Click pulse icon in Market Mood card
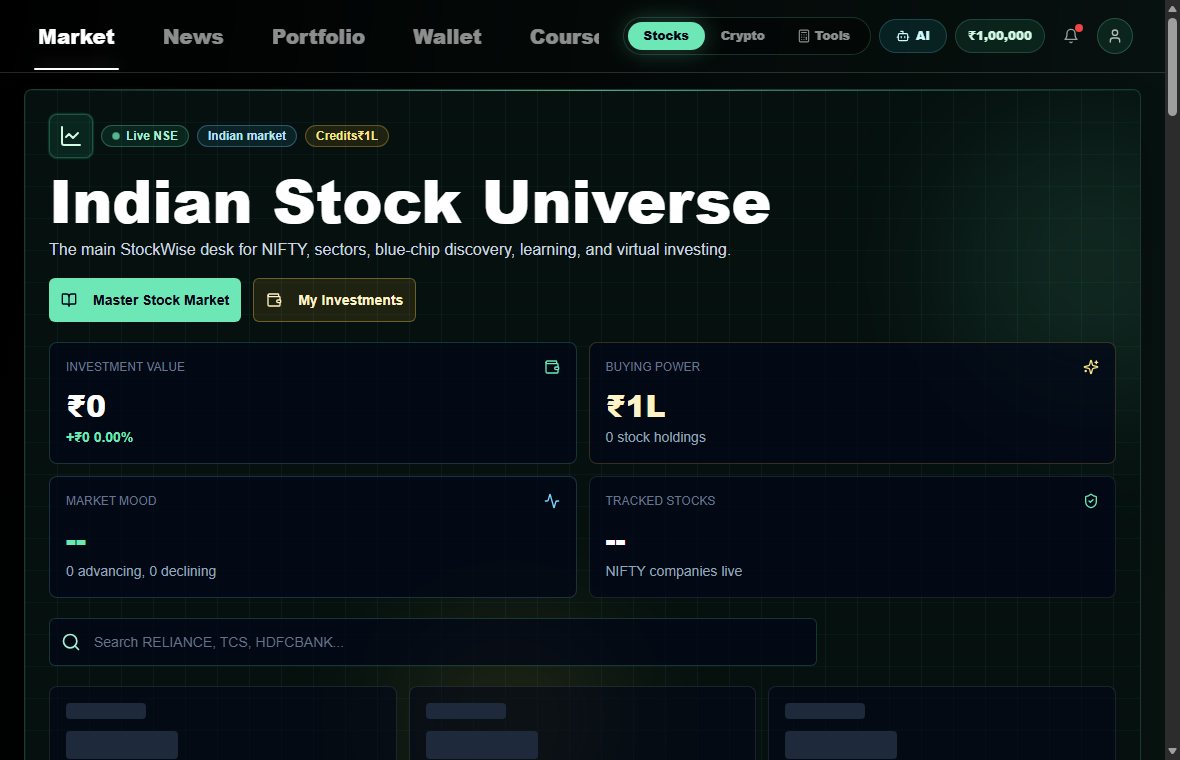 [552, 501]
